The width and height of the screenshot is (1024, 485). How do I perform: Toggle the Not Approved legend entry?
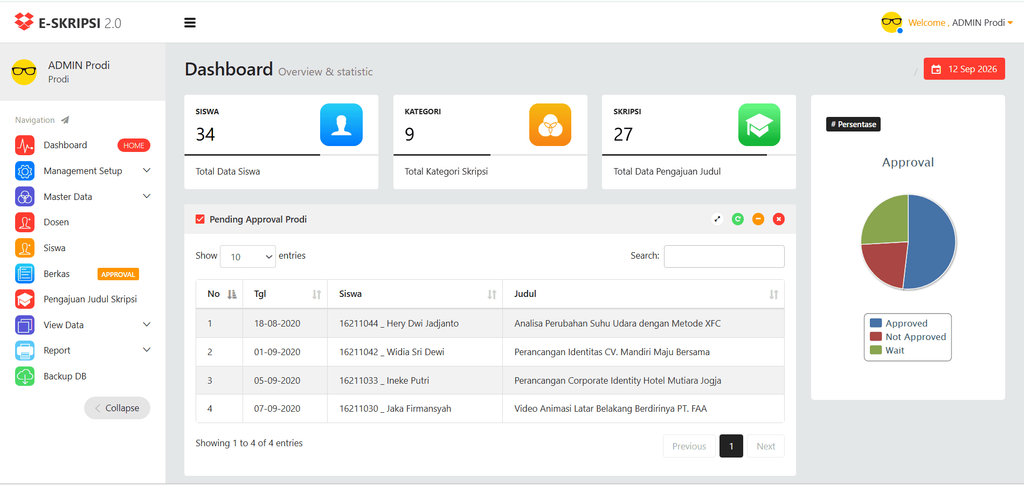click(x=908, y=337)
